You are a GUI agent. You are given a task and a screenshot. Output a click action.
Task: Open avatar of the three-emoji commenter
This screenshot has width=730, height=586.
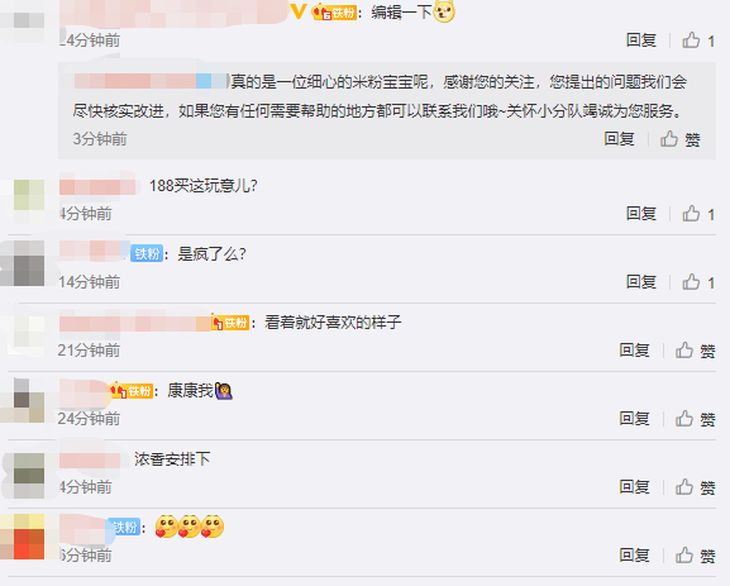[x=28, y=536]
